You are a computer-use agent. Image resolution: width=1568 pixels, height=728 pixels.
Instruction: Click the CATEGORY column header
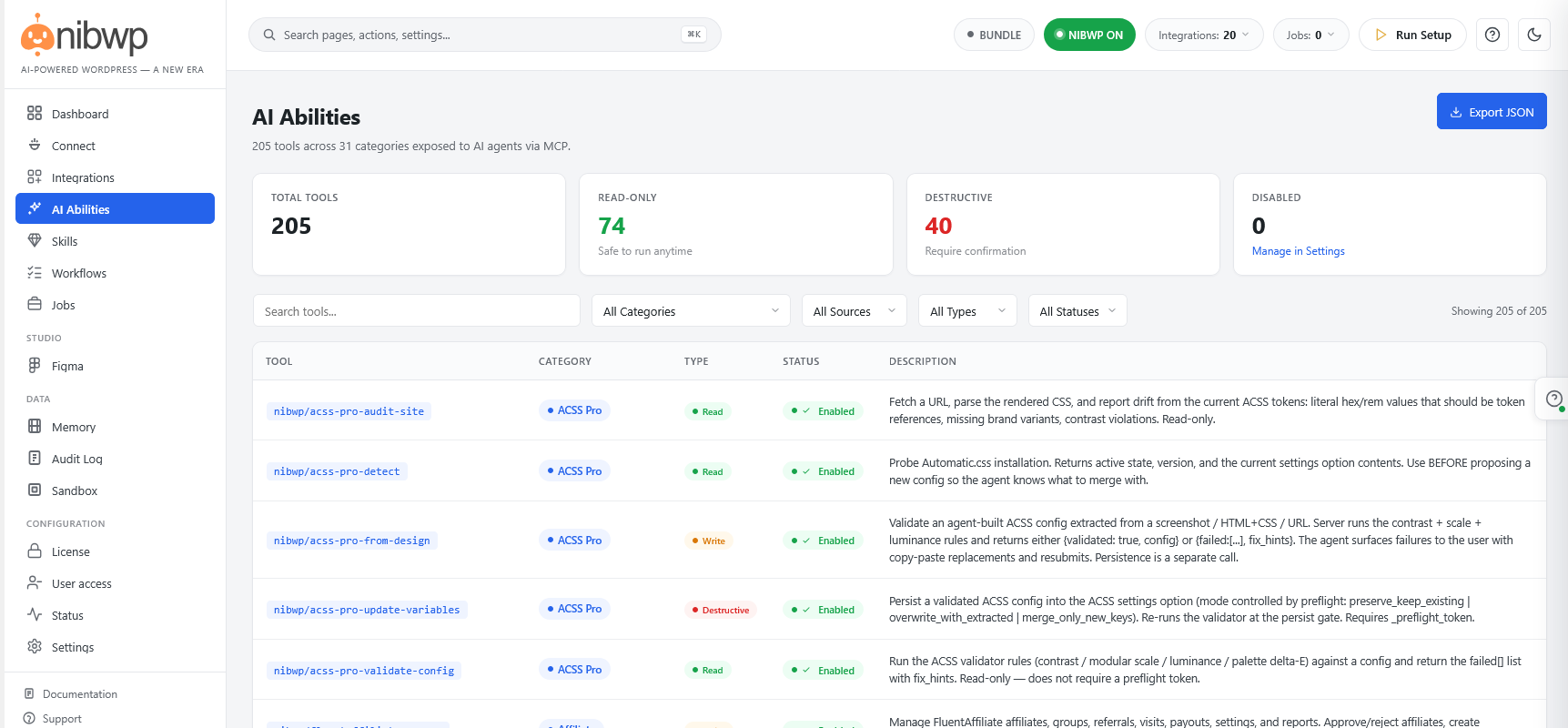(564, 361)
